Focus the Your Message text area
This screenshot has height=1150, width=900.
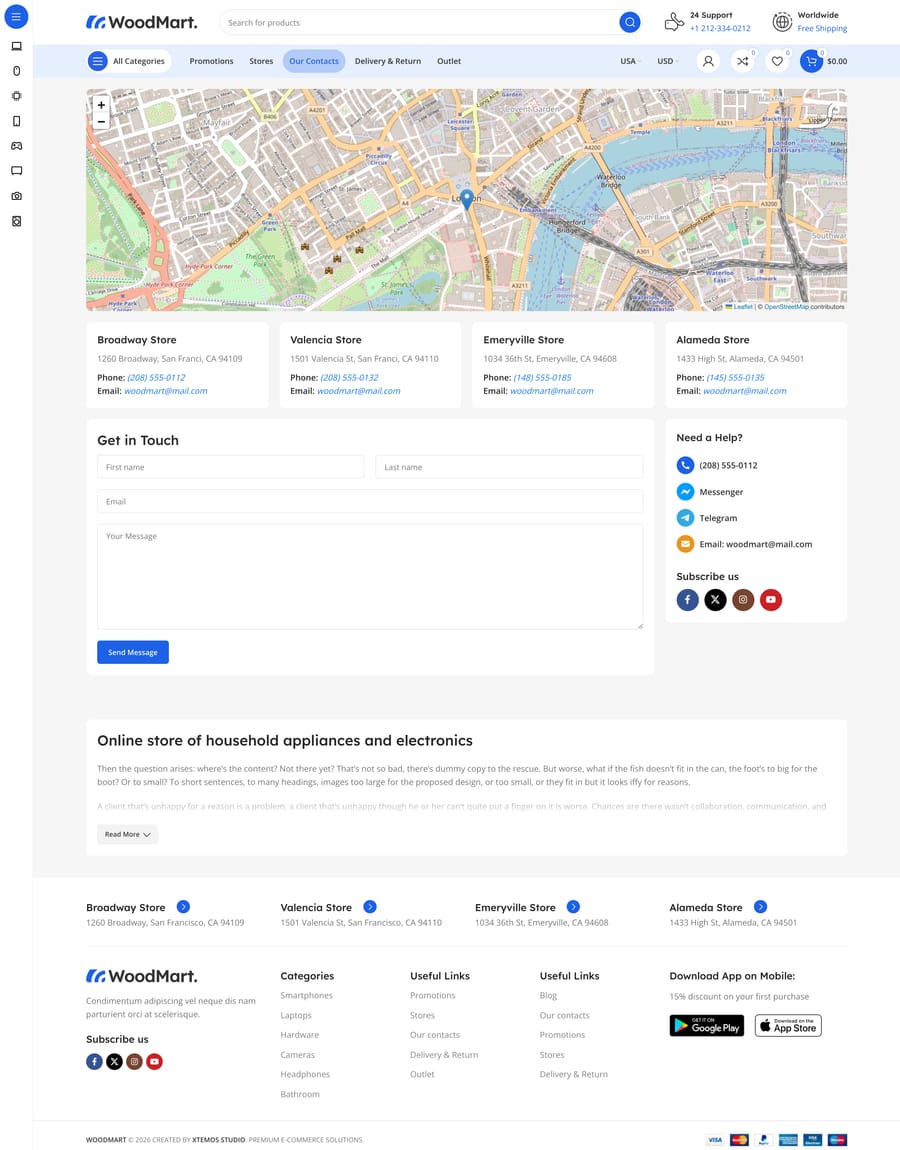[370, 576]
